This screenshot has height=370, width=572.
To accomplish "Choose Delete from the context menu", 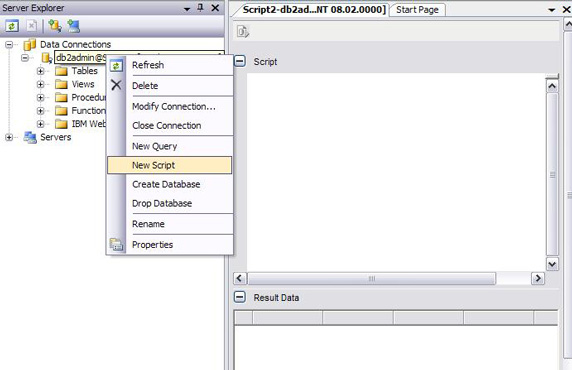I will (170, 86).
